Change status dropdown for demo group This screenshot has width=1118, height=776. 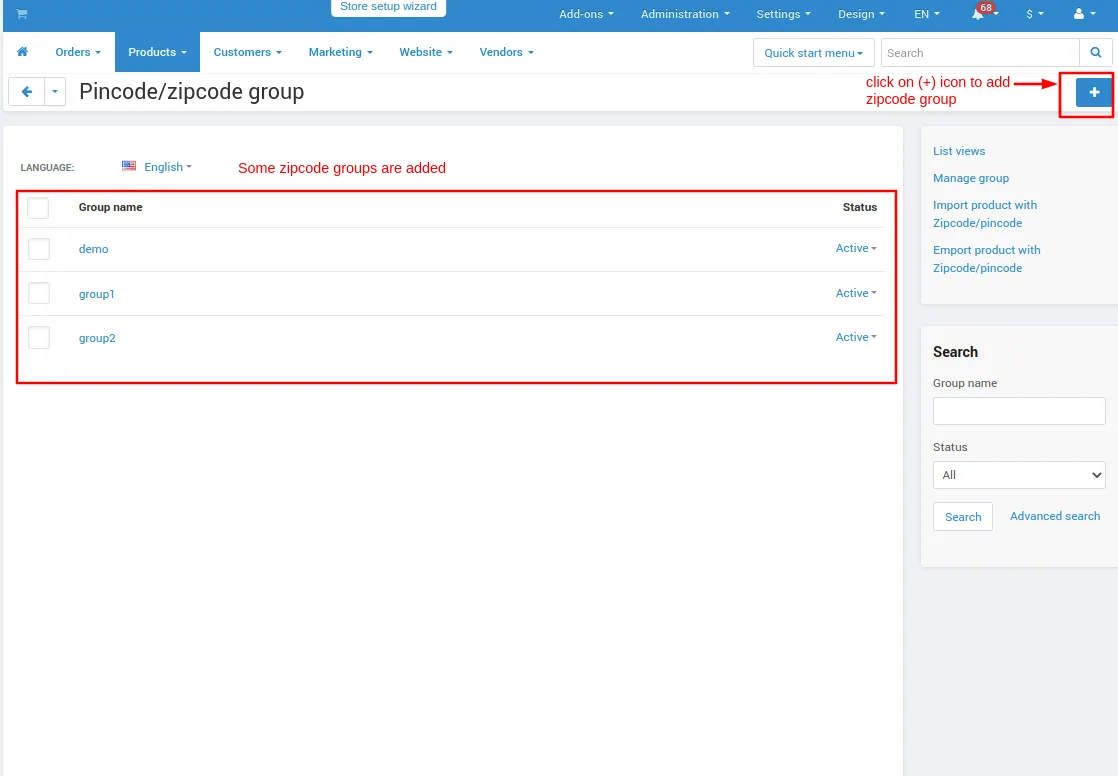(856, 248)
